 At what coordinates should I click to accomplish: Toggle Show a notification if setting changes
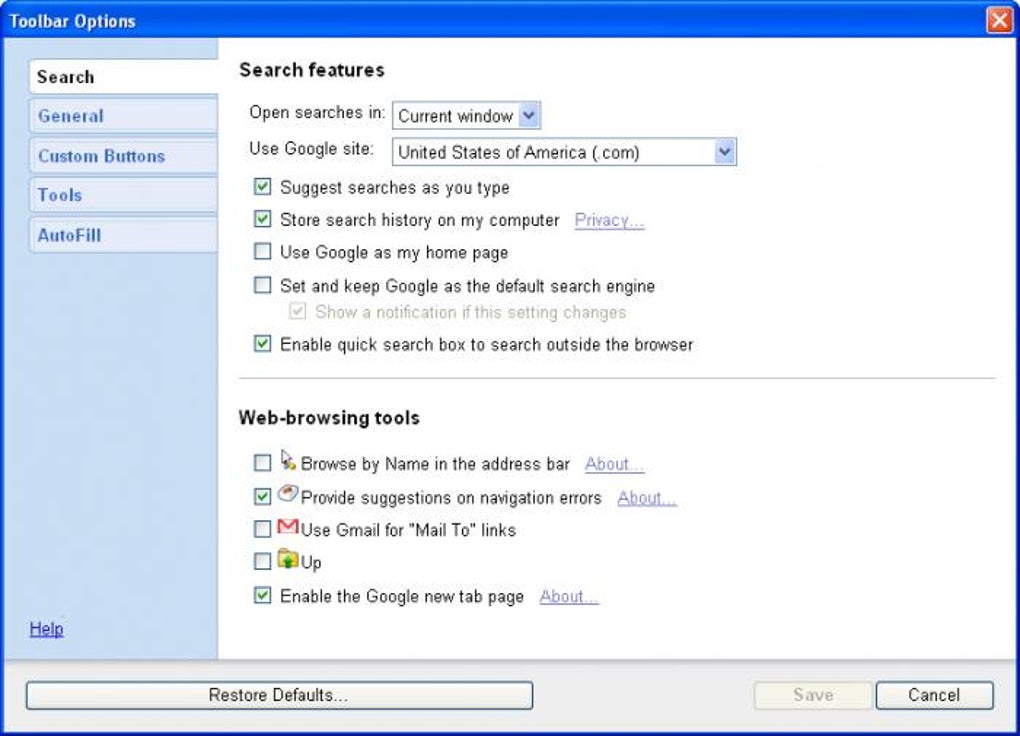297,311
